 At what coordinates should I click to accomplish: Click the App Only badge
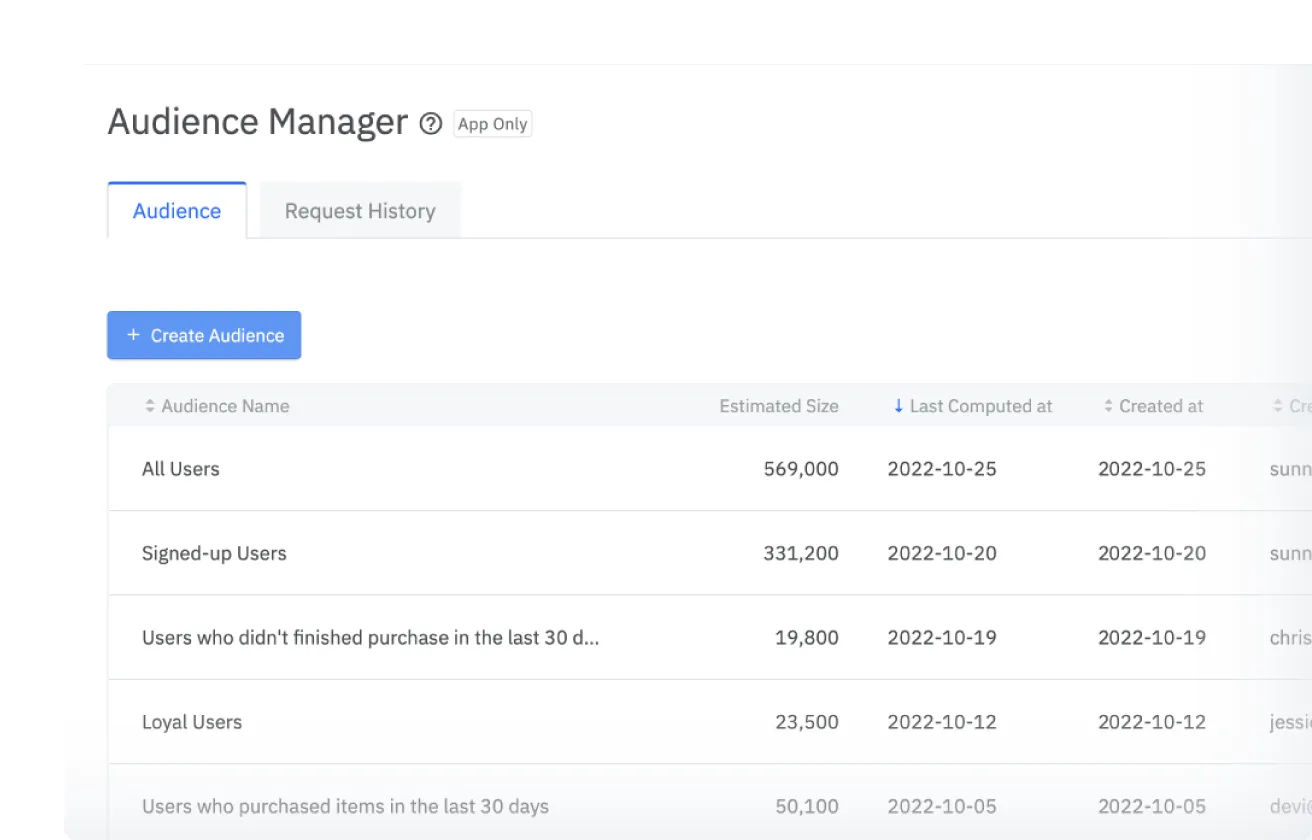pyautogui.click(x=492, y=124)
